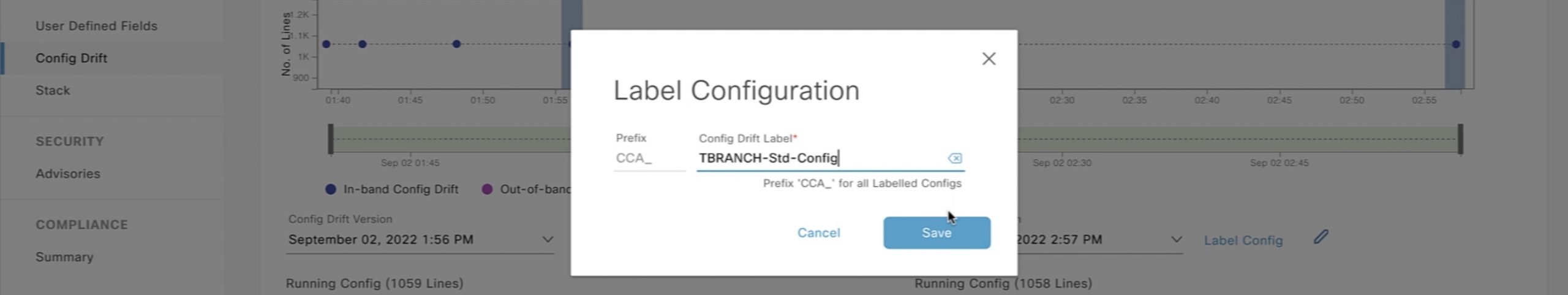Select Config Drift in the sidebar
This screenshot has width=1568, height=295.
point(71,58)
